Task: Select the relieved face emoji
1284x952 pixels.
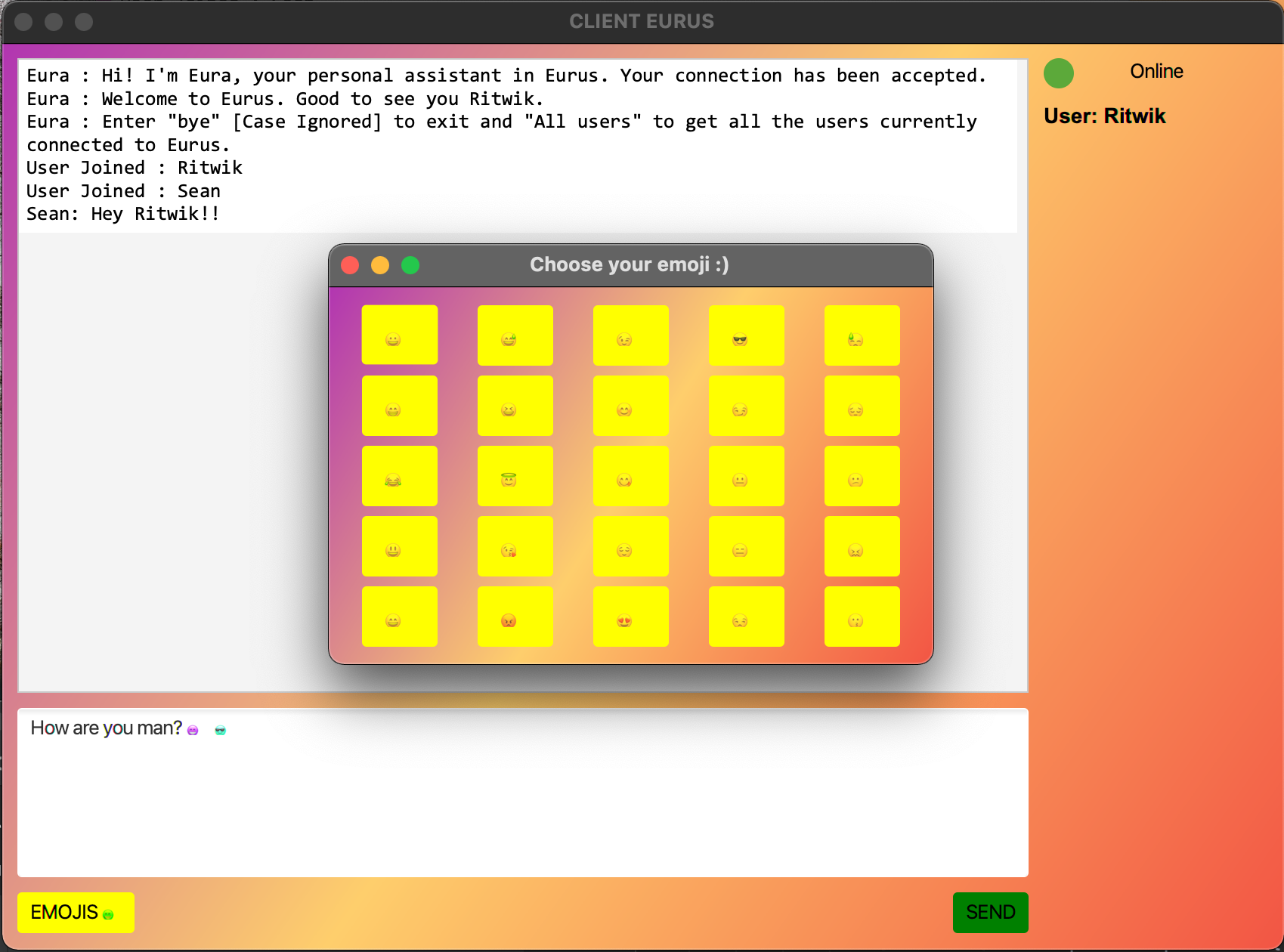Action: pyautogui.click(x=631, y=546)
